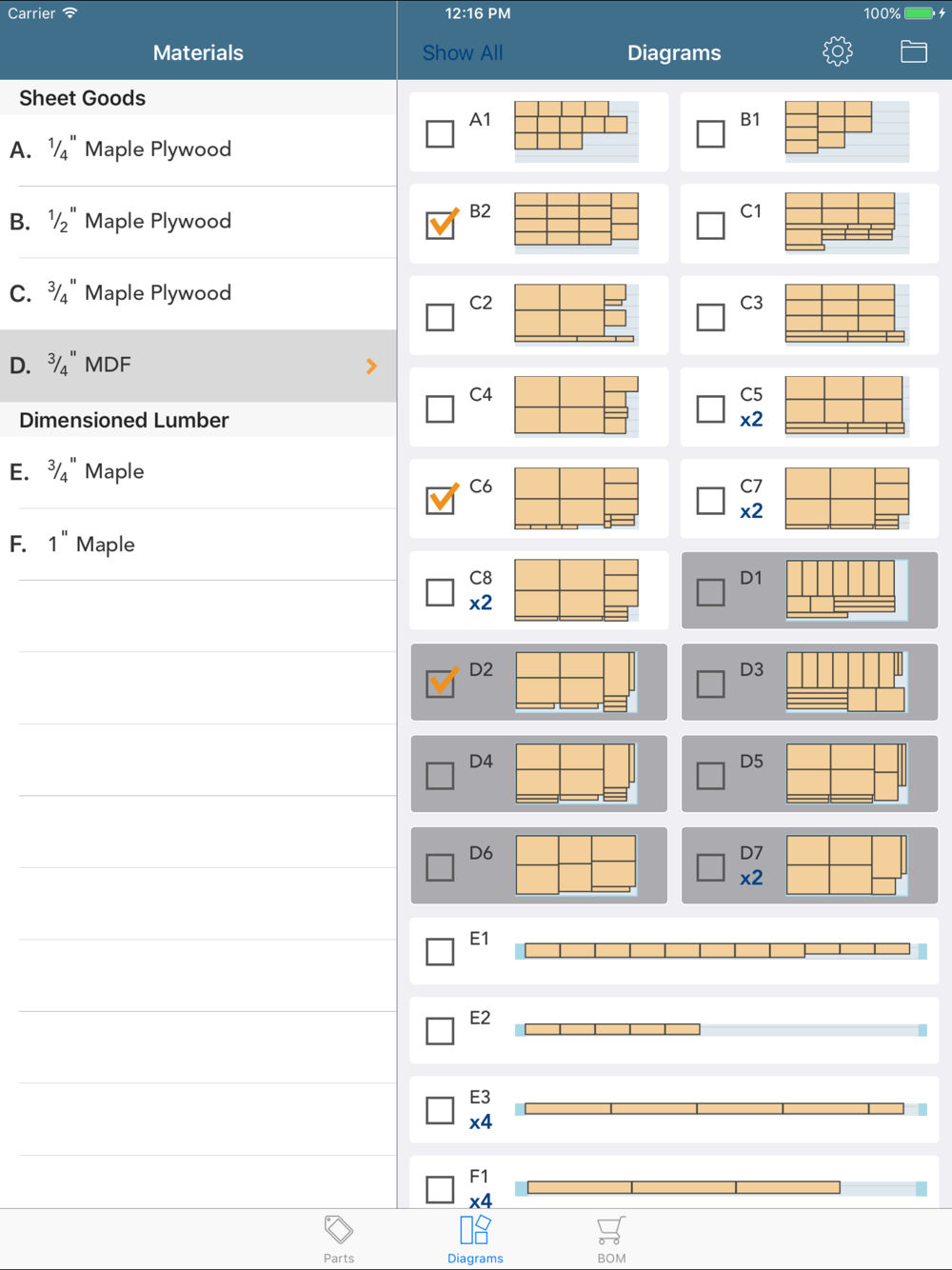The width and height of the screenshot is (952, 1270).
Task: Open the E3 board diagram strip
Action: 721,1109
